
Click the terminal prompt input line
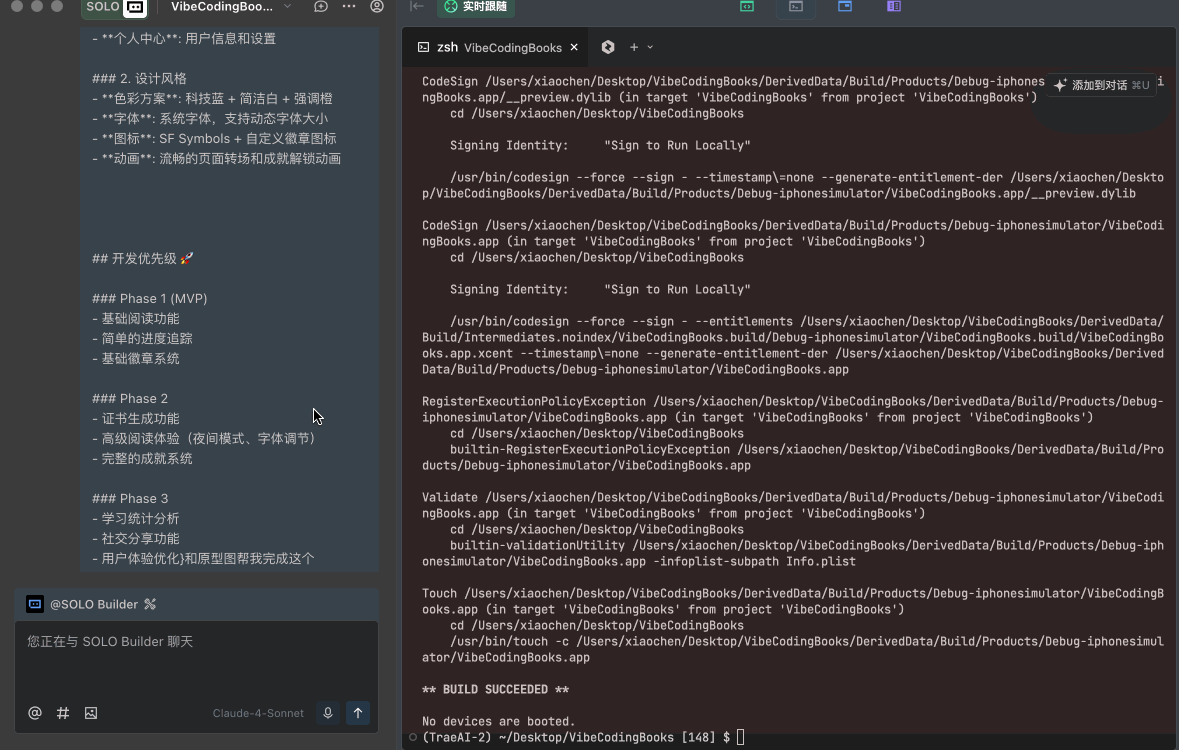(x=583, y=737)
